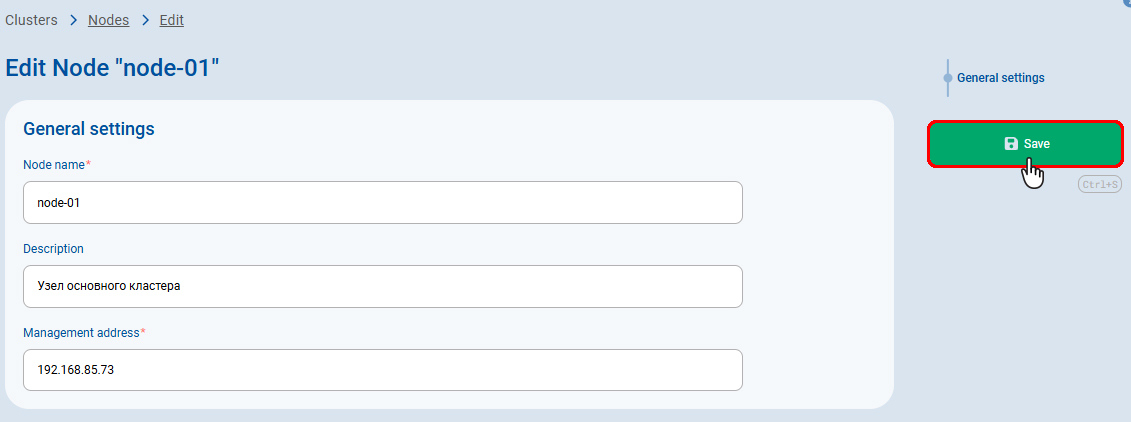Click the Node name field label
Screen dimensions: 1131x422
click(53, 164)
